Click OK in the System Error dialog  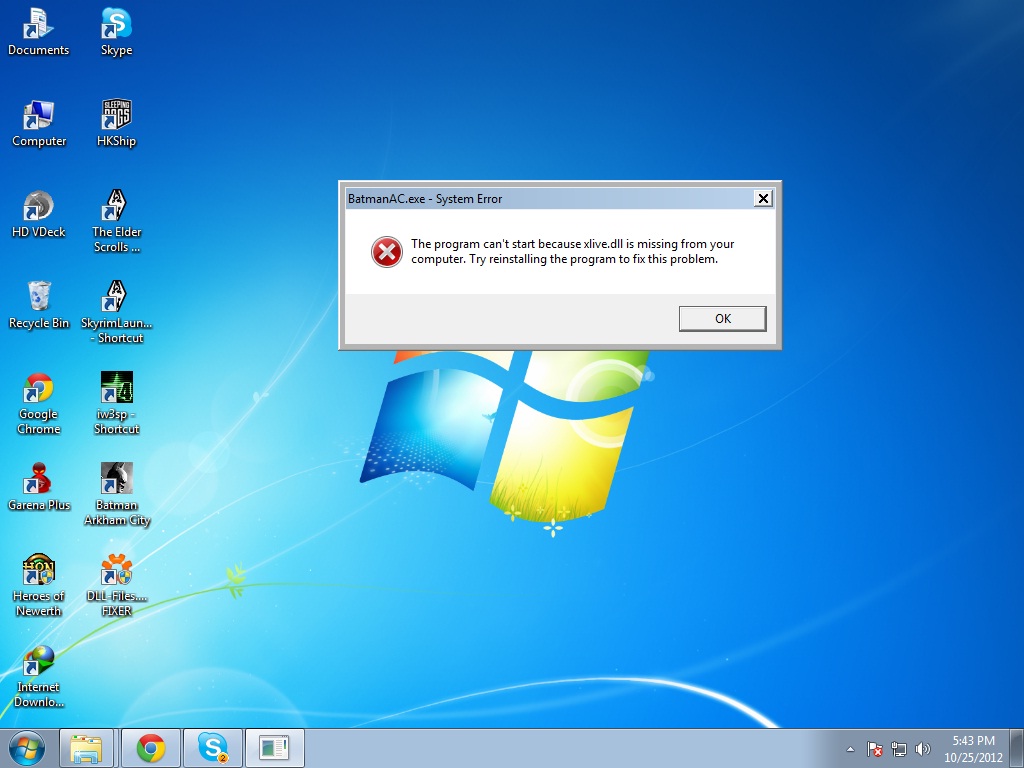tap(722, 318)
